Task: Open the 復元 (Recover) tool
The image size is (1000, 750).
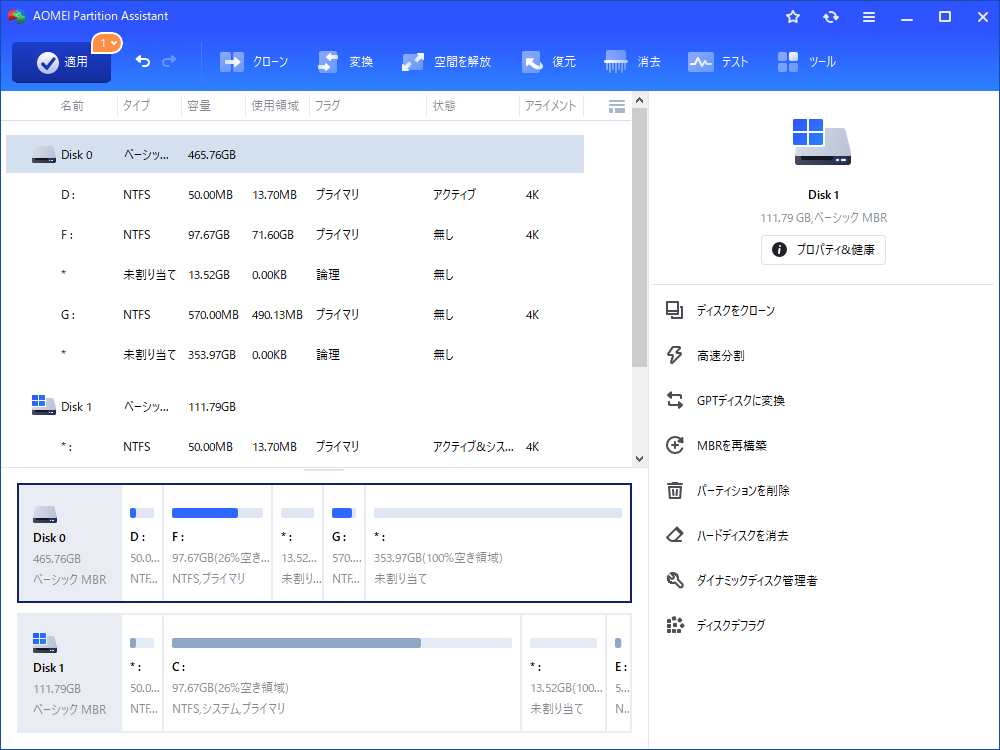Action: [x=549, y=61]
